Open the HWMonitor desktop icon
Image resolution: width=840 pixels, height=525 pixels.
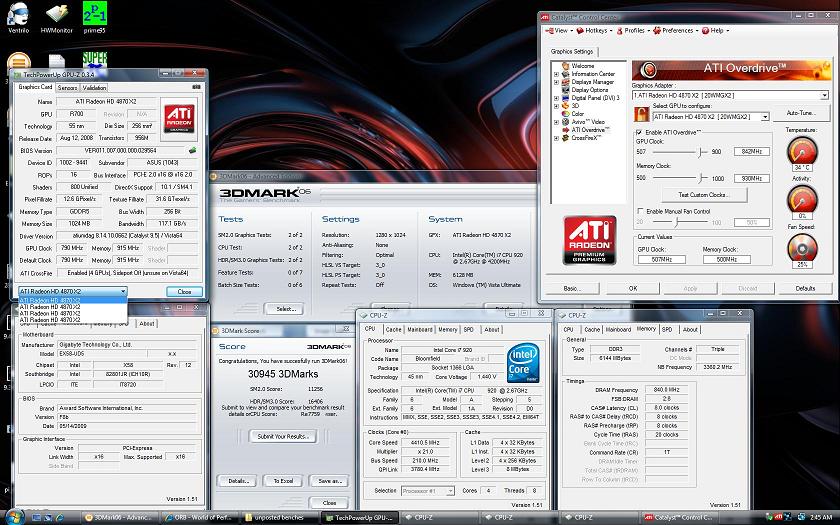56,17
